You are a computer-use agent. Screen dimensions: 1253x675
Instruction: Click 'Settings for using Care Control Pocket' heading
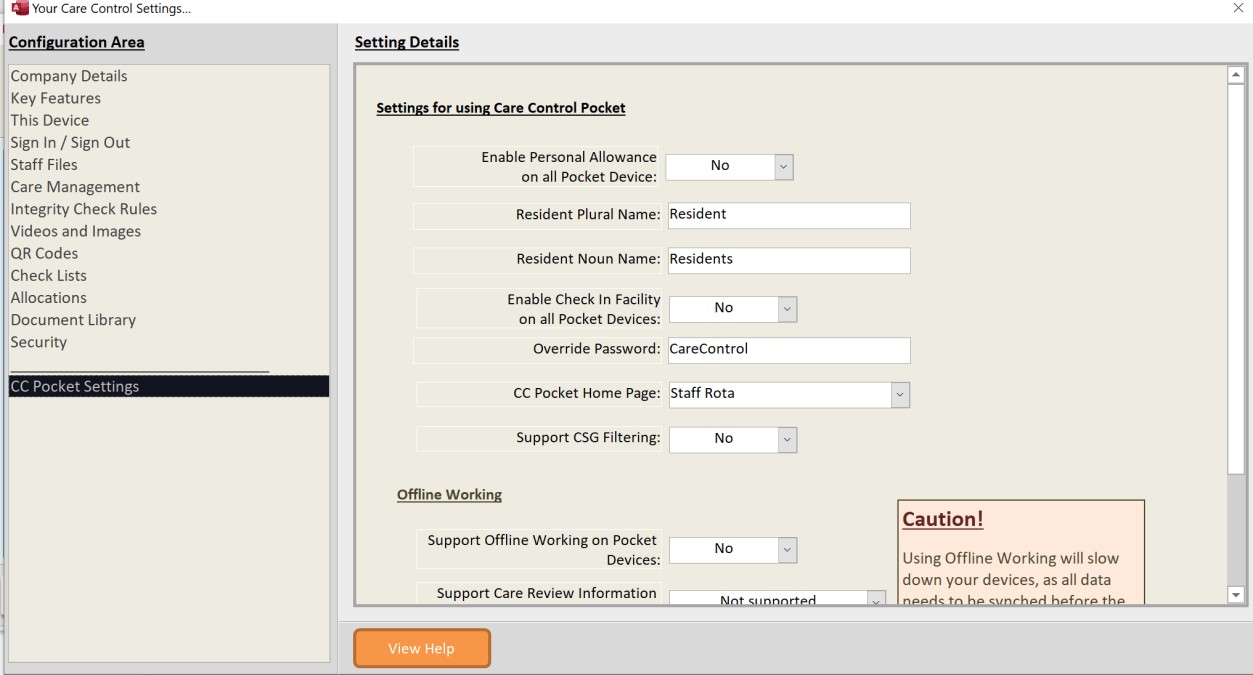pos(501,108)
